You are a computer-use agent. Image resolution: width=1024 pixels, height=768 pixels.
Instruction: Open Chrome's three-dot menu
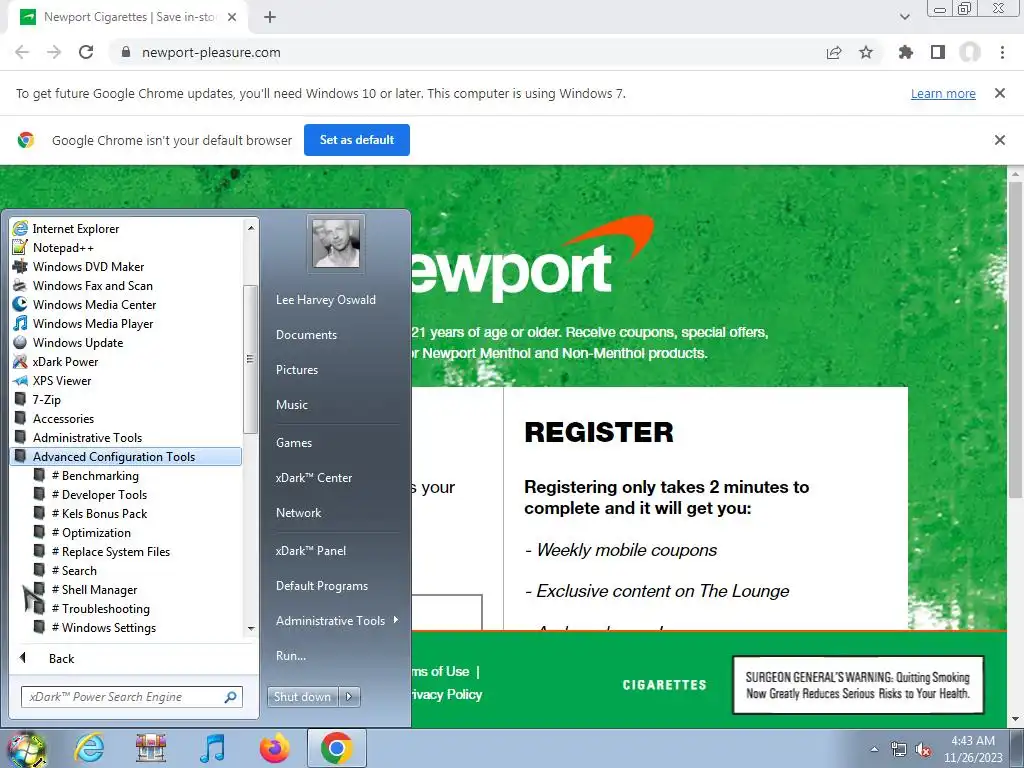1002,52
